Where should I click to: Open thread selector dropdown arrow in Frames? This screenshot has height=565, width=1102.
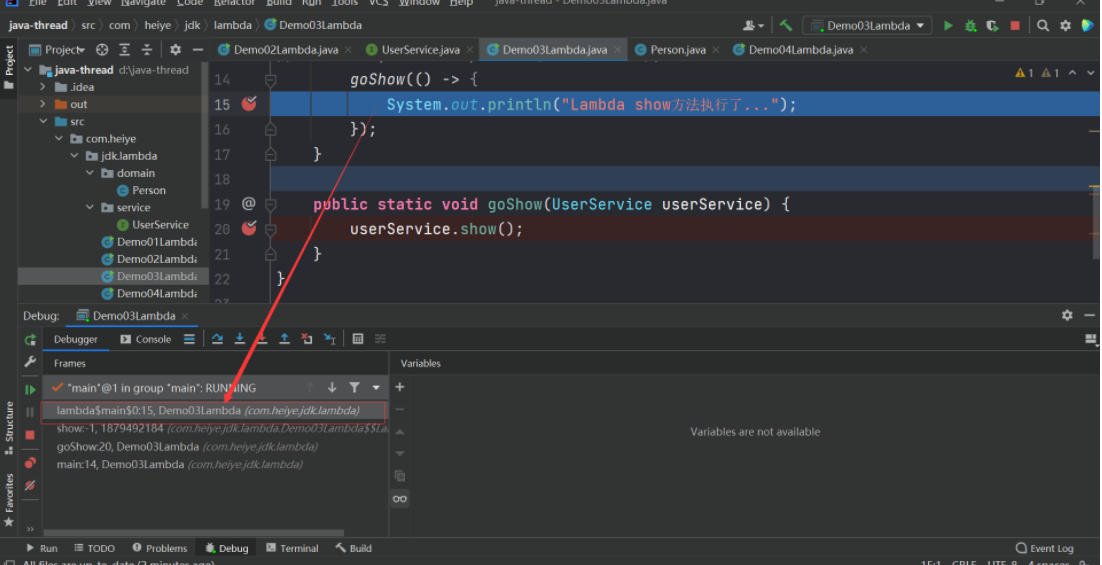376,388
